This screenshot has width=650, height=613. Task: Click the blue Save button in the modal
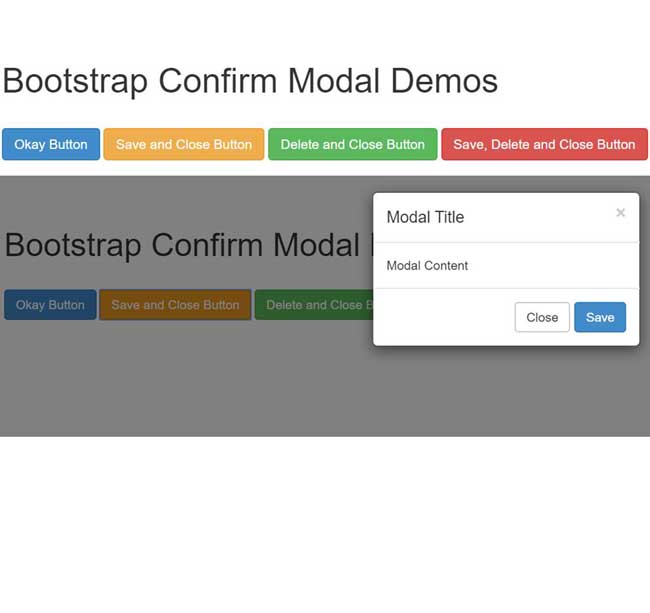click(x=600, y=317)
